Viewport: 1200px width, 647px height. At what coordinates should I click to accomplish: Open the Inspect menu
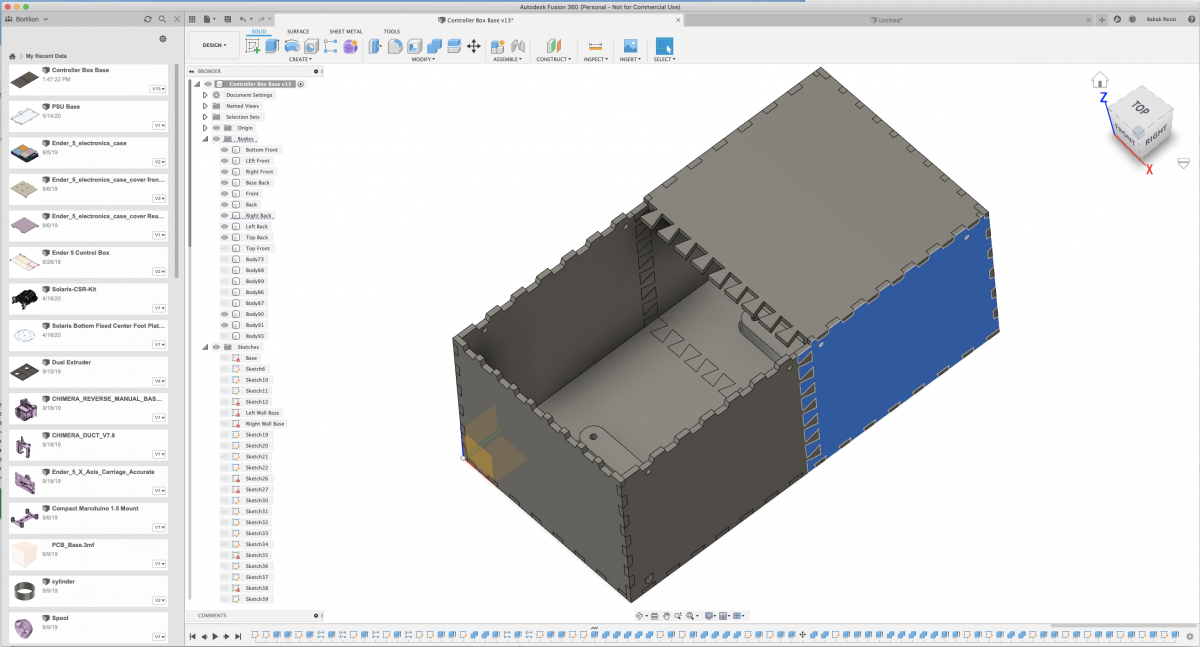click(x=595, y=60)
